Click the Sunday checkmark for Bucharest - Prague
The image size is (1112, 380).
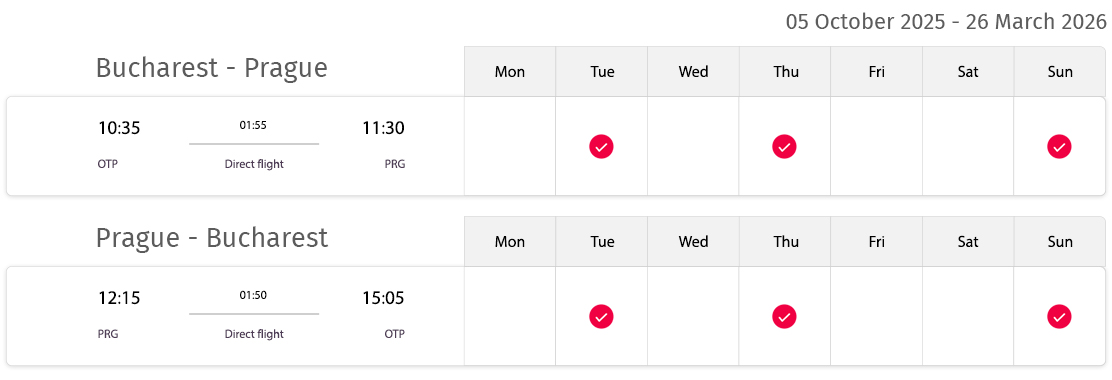1060,147
